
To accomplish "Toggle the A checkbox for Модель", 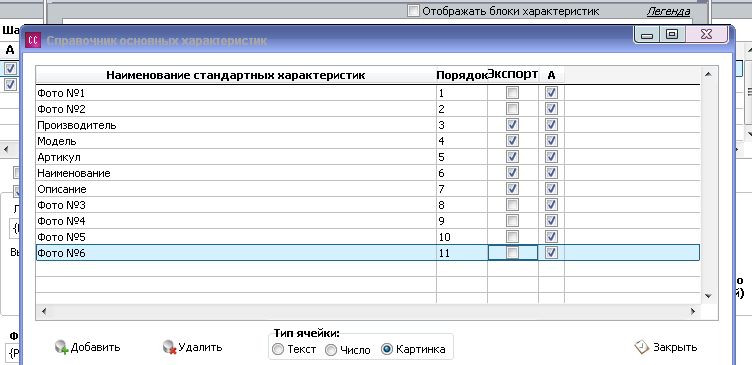I will 551,141.
